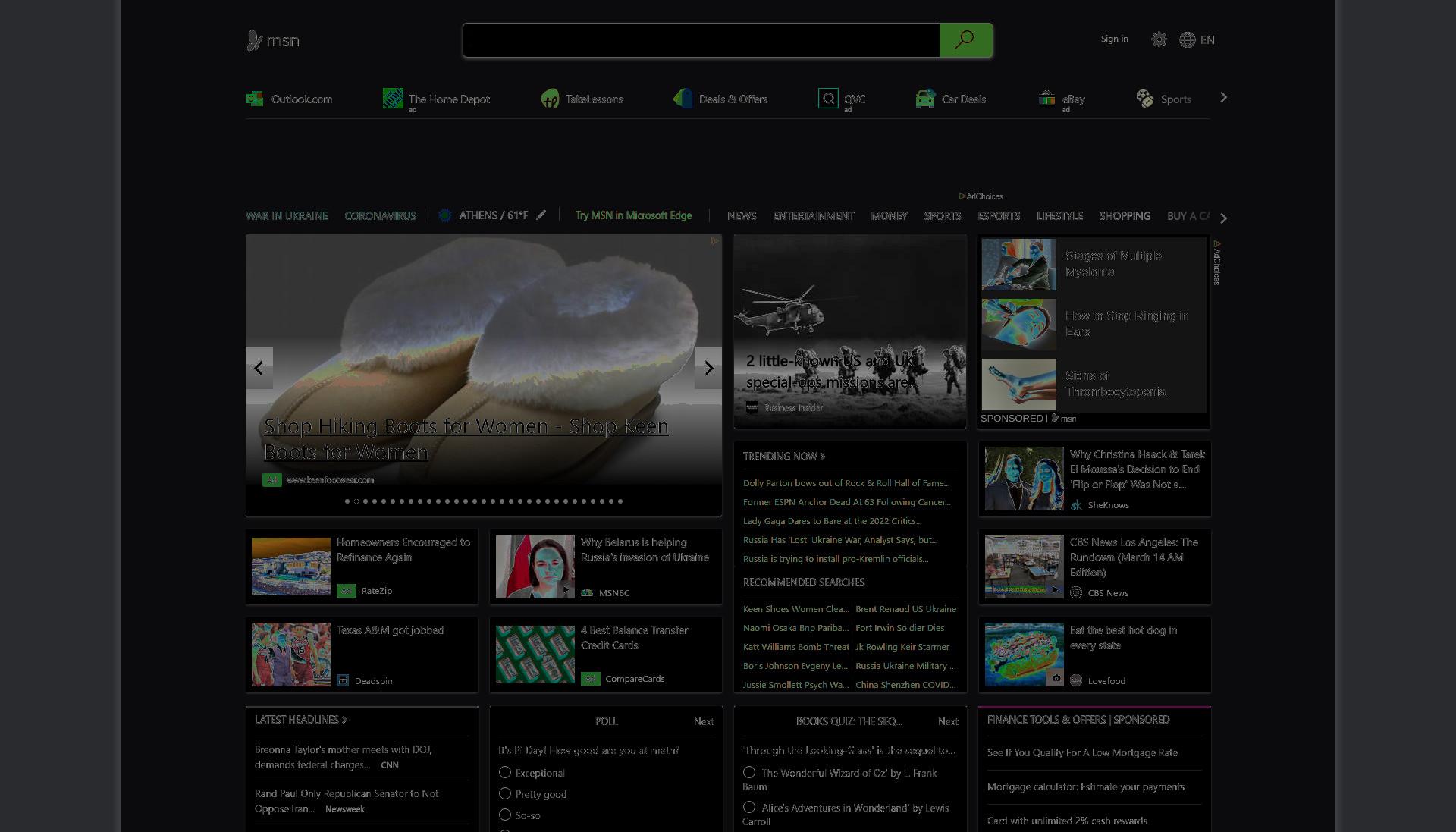Click the MSNBC peacock source icon

pos(587,592)
